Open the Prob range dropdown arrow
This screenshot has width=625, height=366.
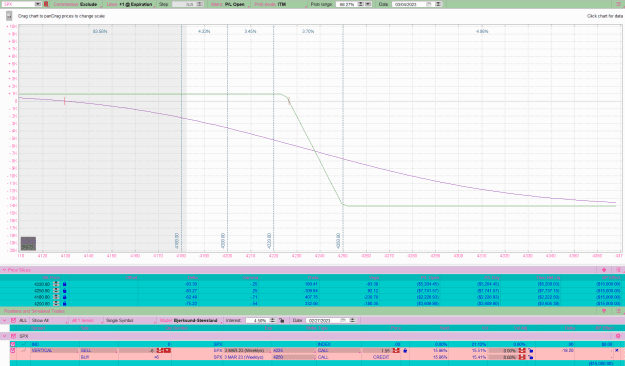368,4
